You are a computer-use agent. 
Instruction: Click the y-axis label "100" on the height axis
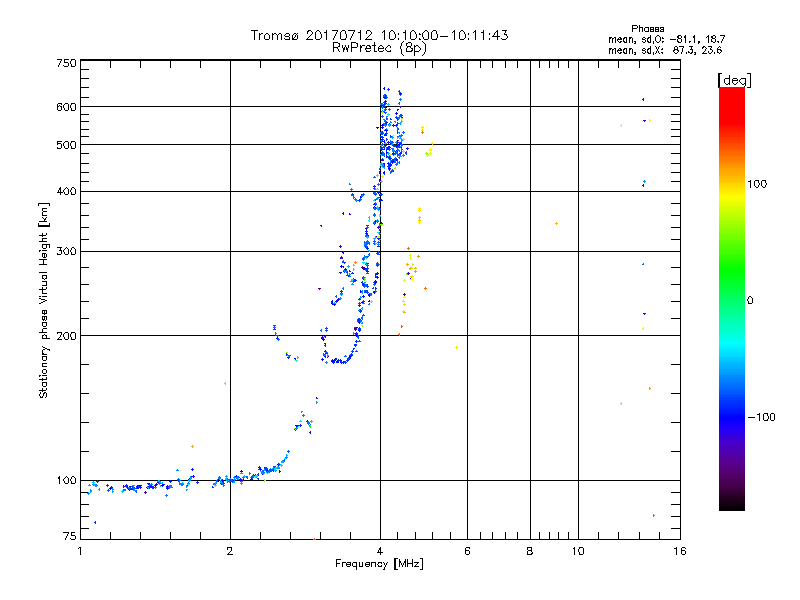click(66, 481)
